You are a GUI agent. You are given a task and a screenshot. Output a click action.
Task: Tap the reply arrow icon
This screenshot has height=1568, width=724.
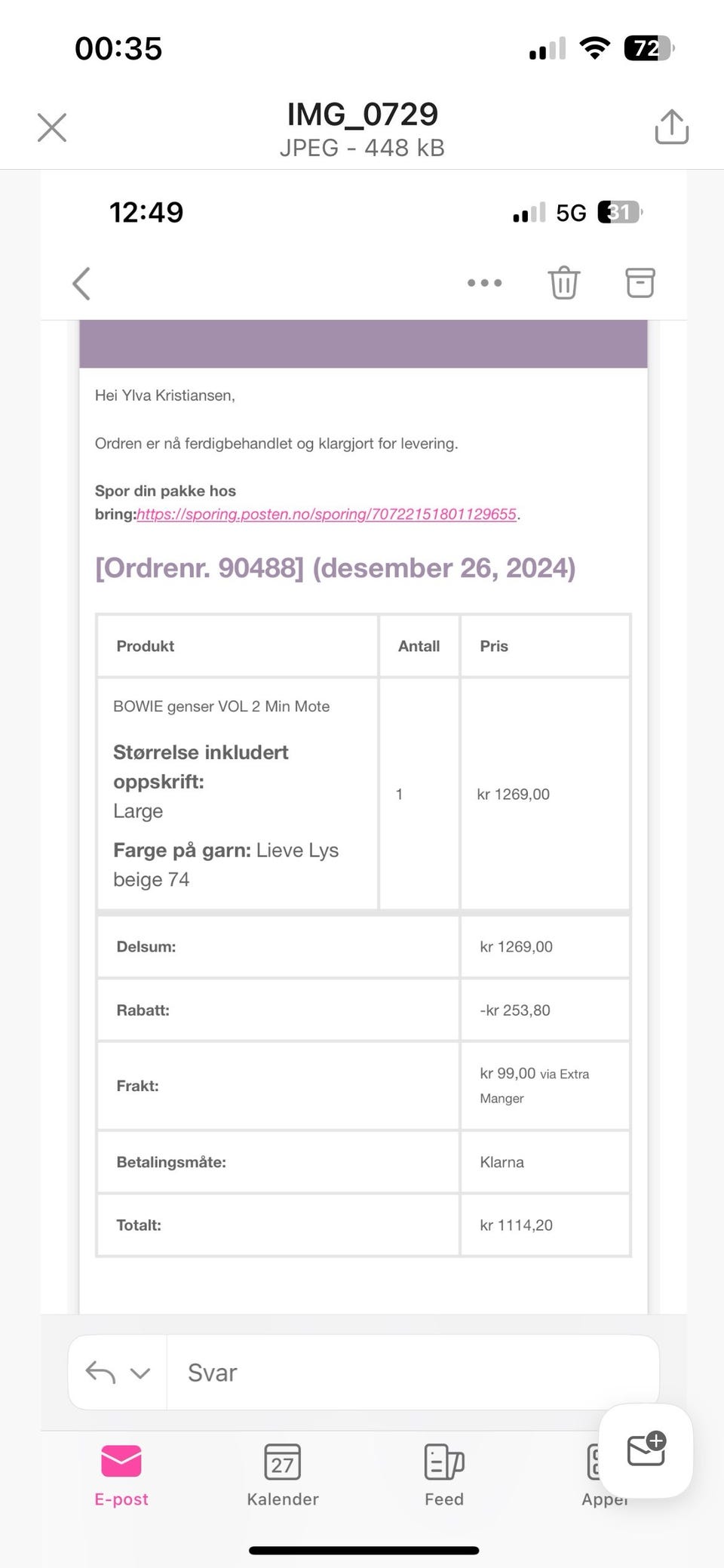100,1372
